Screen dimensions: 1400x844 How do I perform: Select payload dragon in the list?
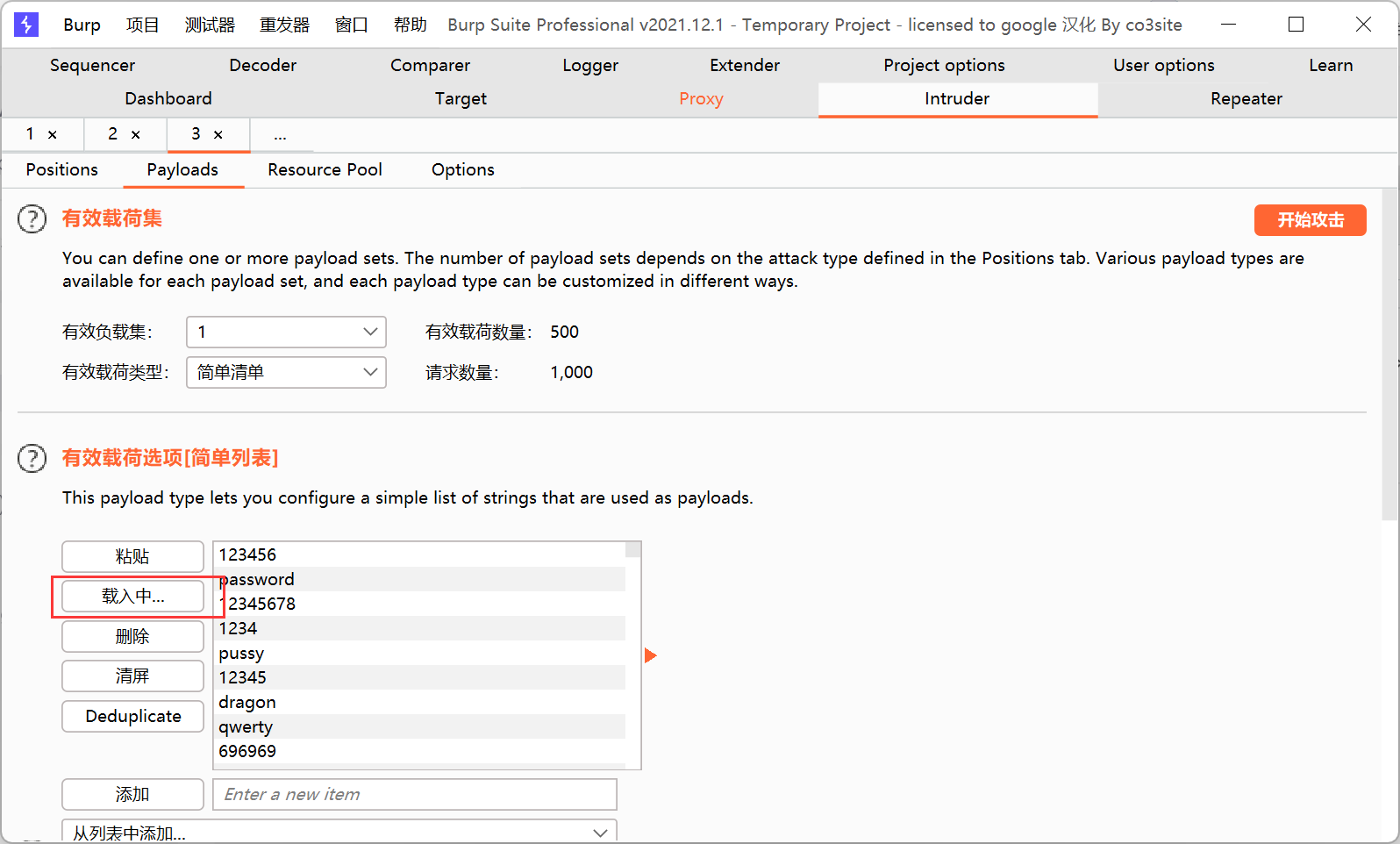coord(421,702)
